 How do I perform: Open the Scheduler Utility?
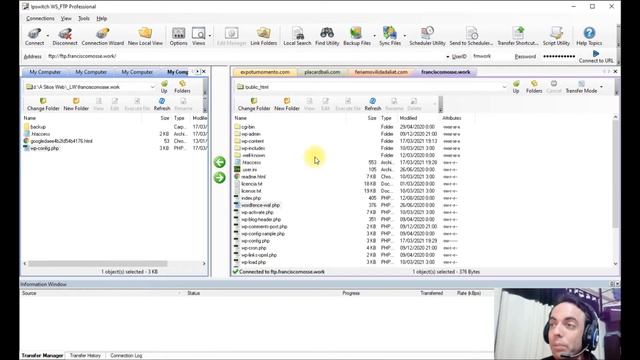[427, 36]
